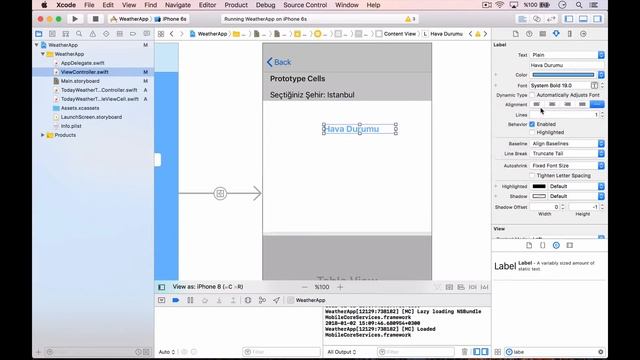The height and width of the screenshot is (360, 640).
Task: Open the Highlighted Default color dropdown
Action: click(576, 186)
